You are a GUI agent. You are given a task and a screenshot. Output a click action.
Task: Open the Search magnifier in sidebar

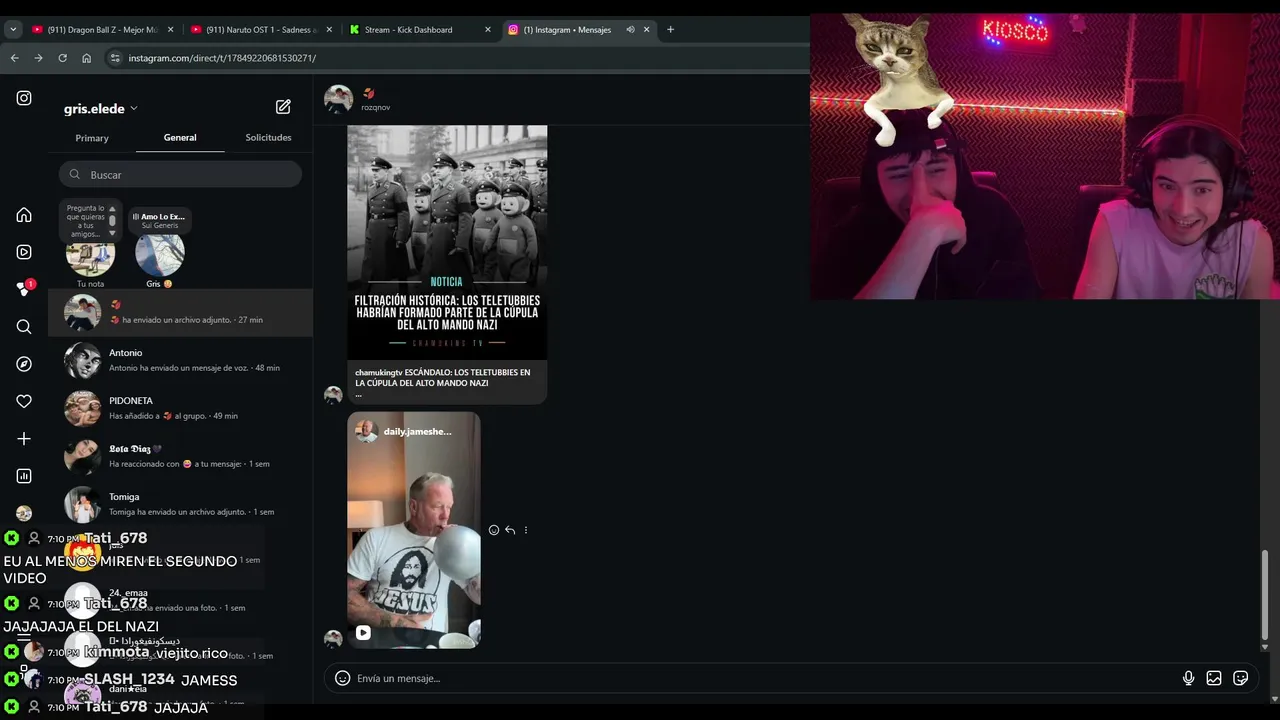(x=24, y=327)
